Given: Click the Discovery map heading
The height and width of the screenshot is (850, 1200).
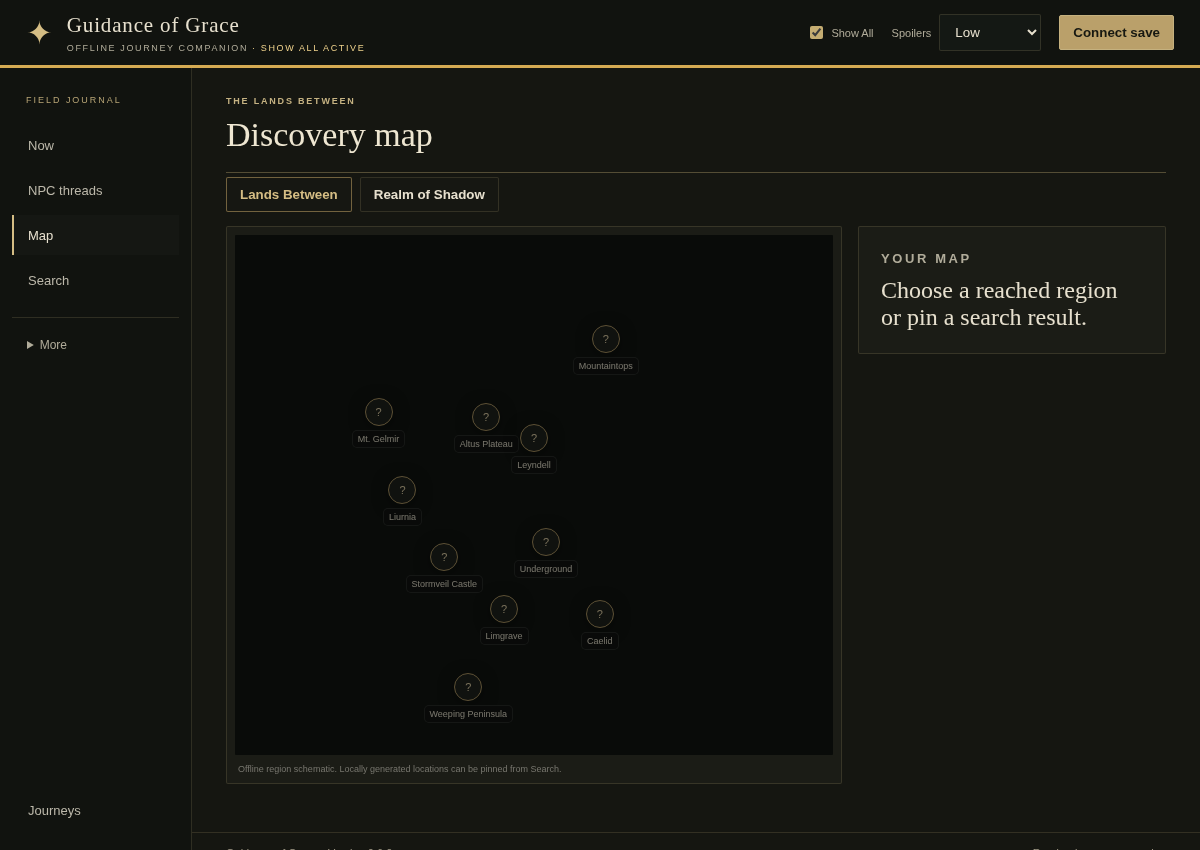Looking at the screenshot, I should click(x=329, y=135).
